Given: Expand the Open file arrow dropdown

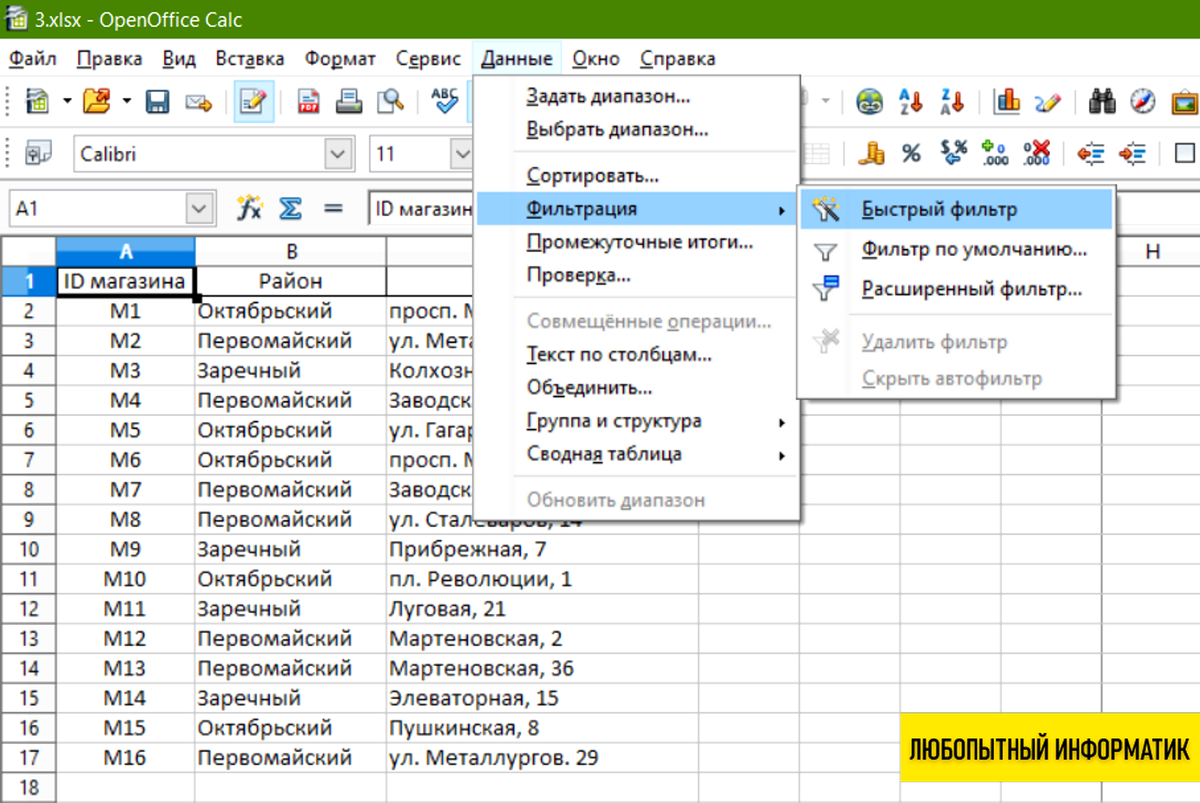Looking at the screenshot, I should [127, 101].
